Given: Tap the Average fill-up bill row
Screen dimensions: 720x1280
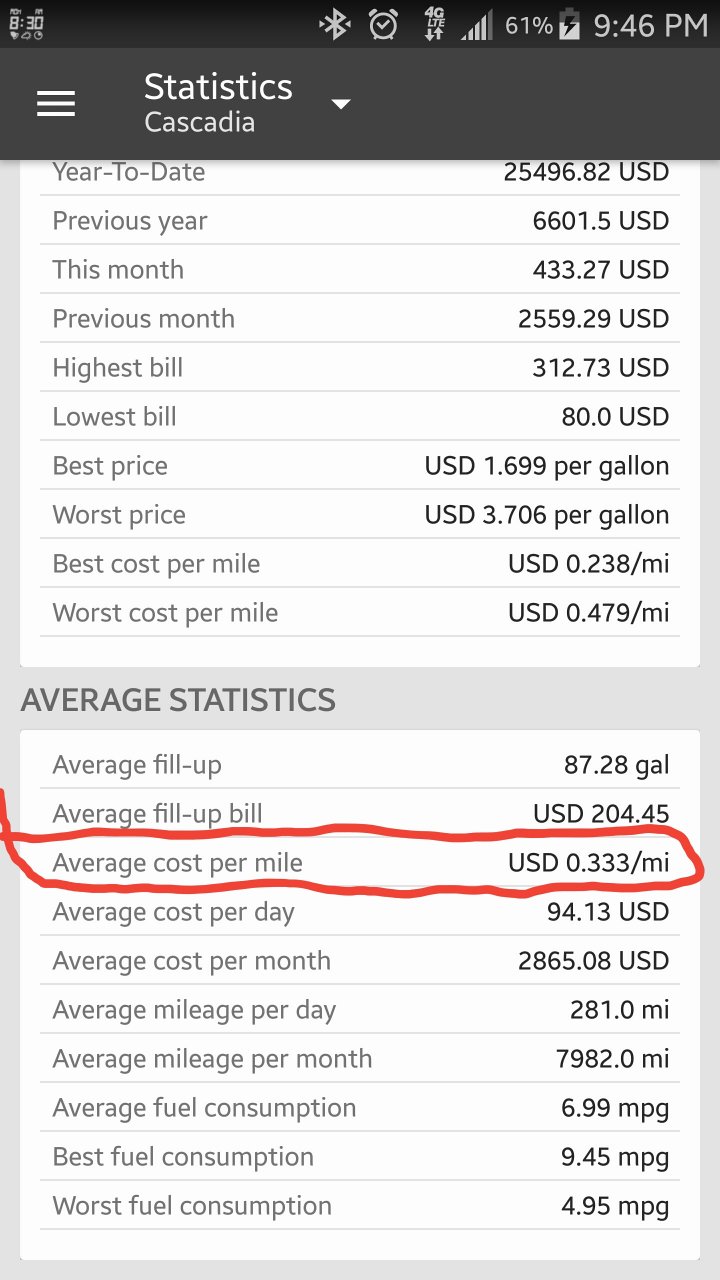Looking at the screenshot, I should [360, 814].
